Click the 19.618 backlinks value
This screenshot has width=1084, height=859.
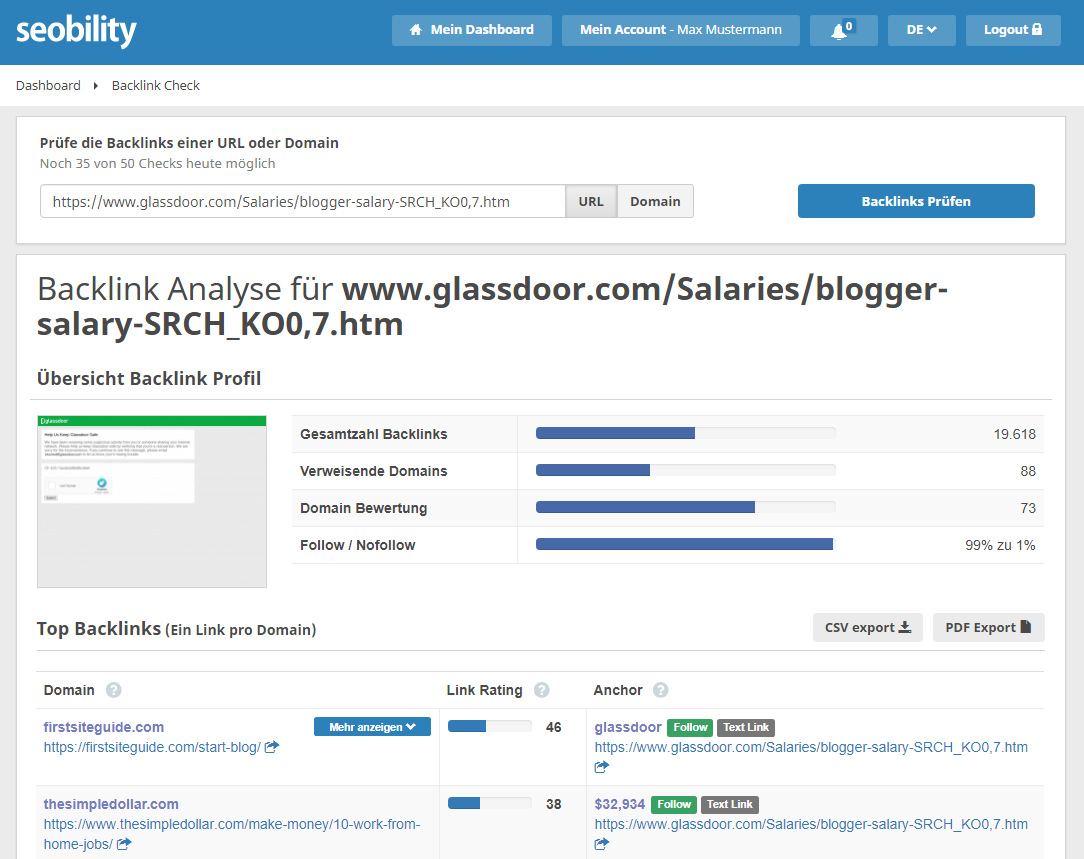(x=1014, y=434)
